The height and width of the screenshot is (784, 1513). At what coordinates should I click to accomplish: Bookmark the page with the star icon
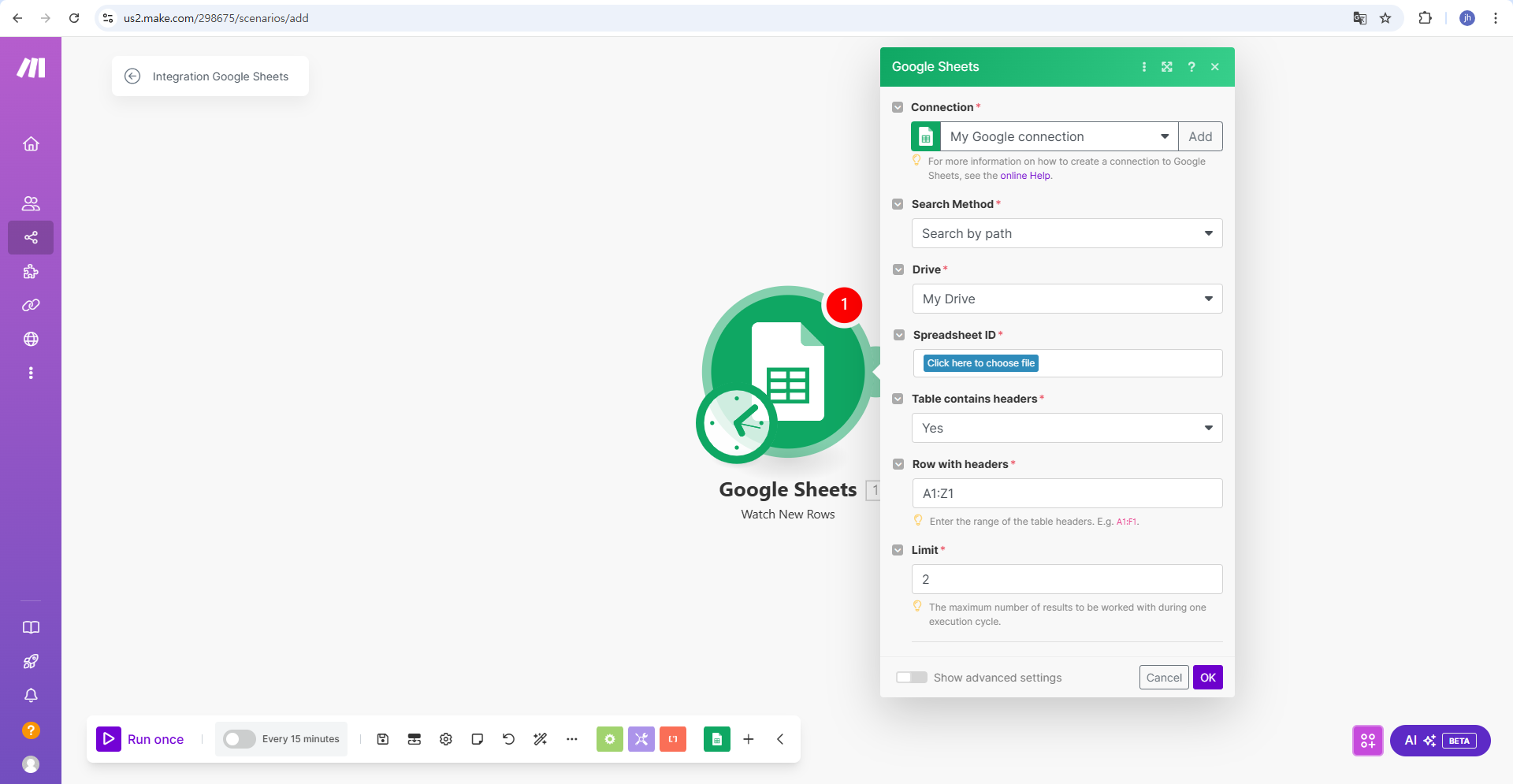[1385, 18]
